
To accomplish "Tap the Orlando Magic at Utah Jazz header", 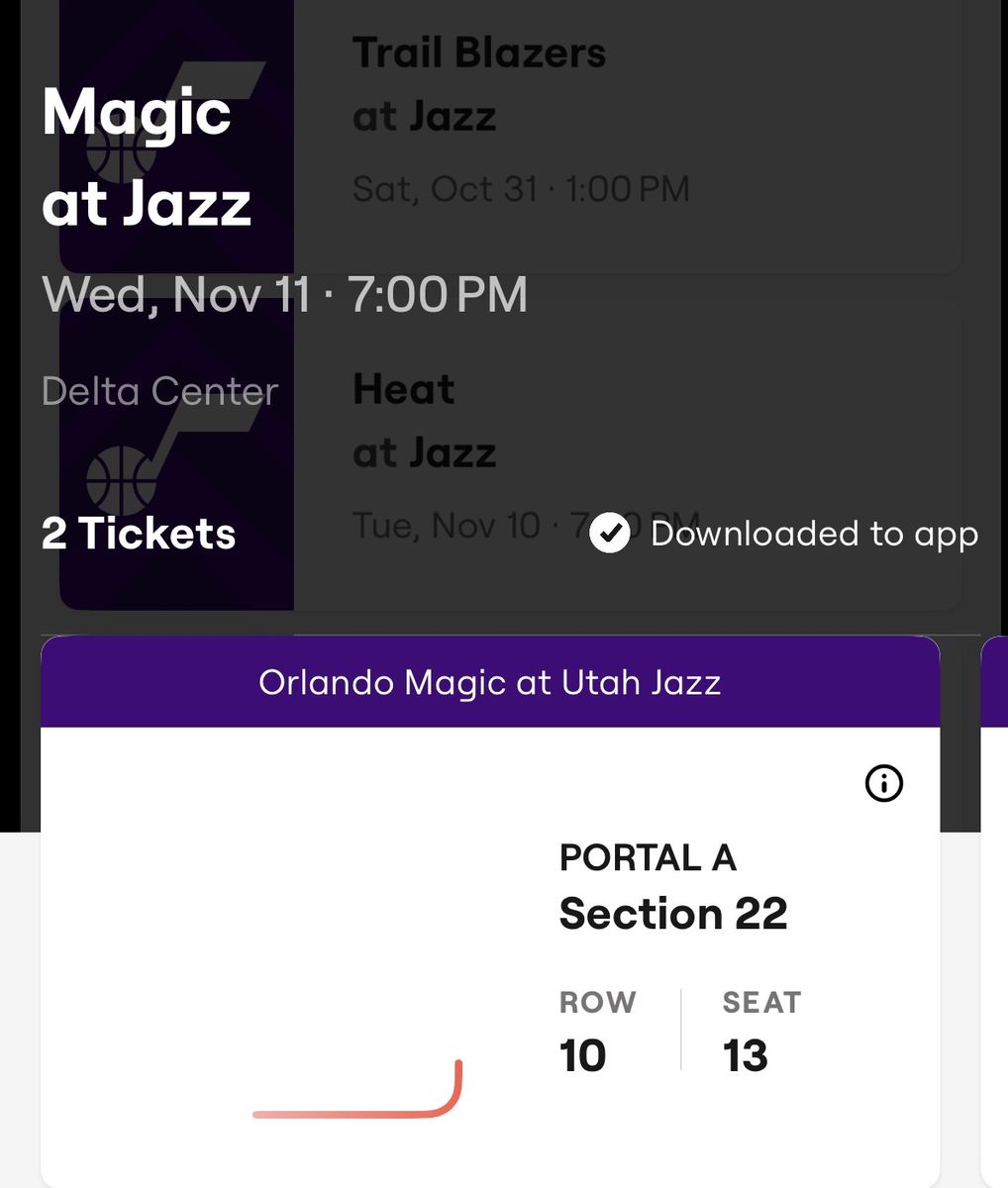I will point(490,683).
